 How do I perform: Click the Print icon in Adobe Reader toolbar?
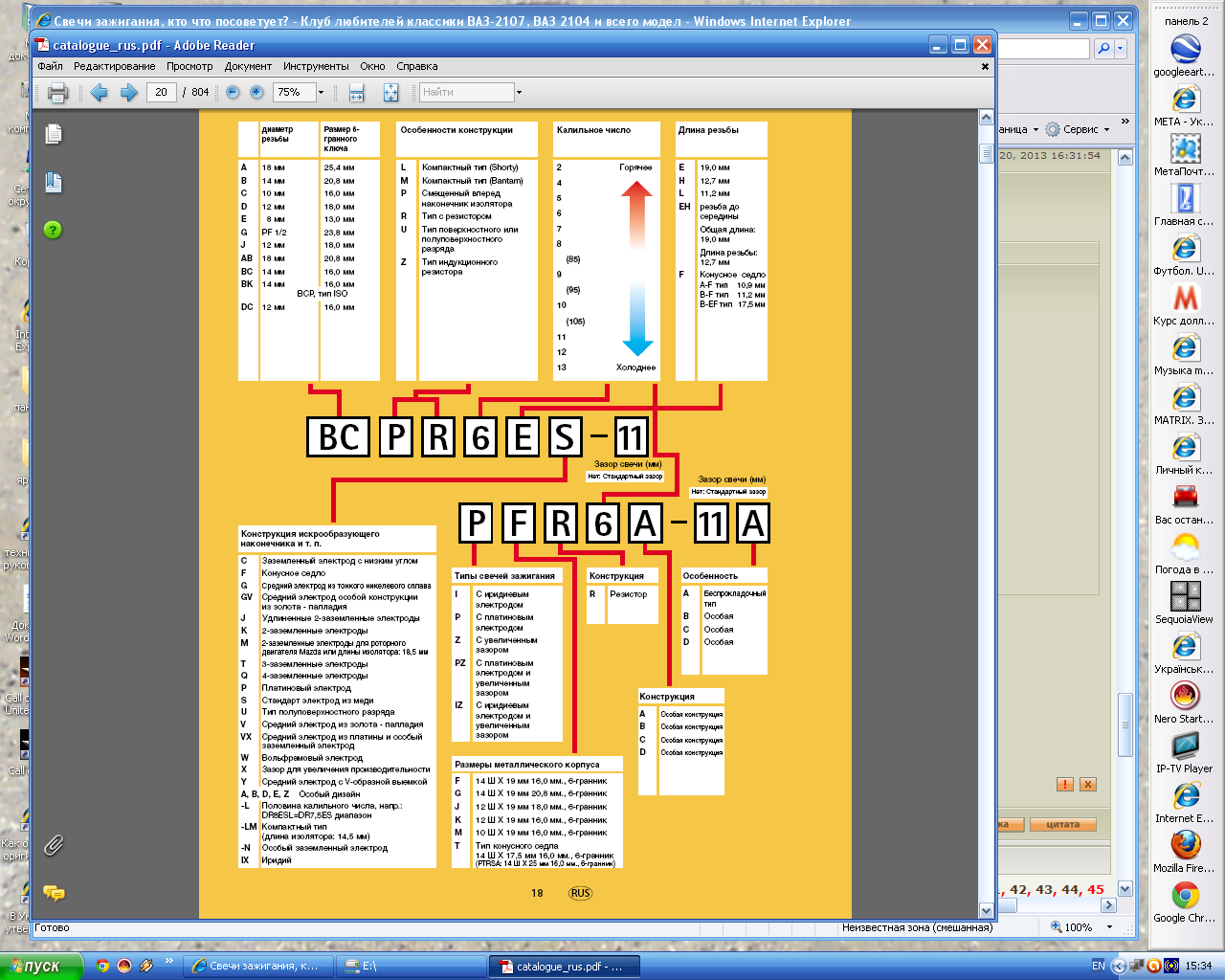click(x=57, y=93)
